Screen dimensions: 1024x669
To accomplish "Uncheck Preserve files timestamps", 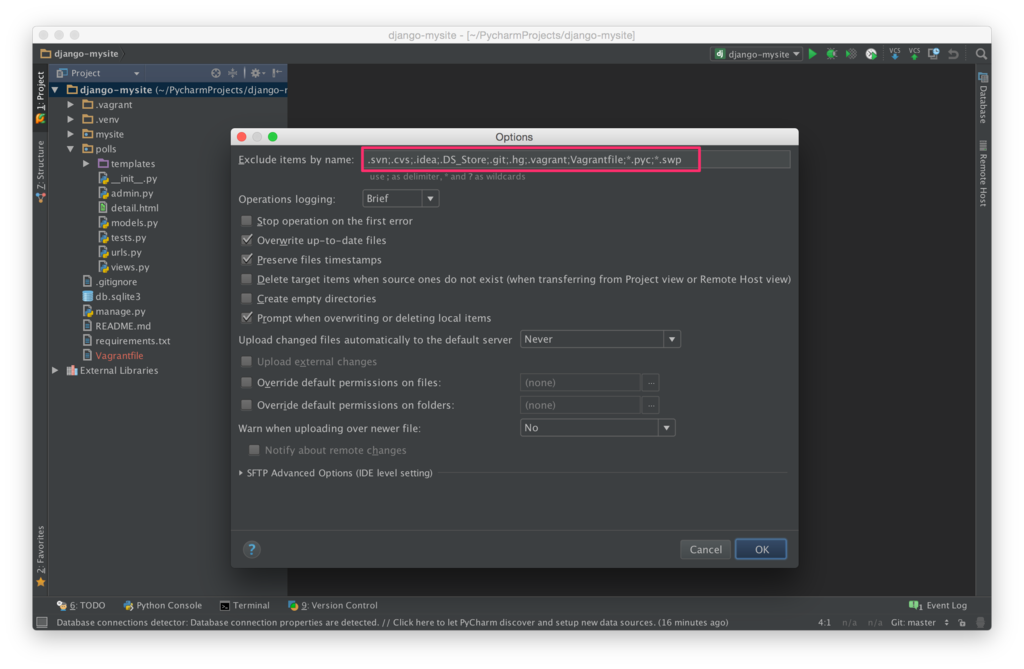I will 246,259.
